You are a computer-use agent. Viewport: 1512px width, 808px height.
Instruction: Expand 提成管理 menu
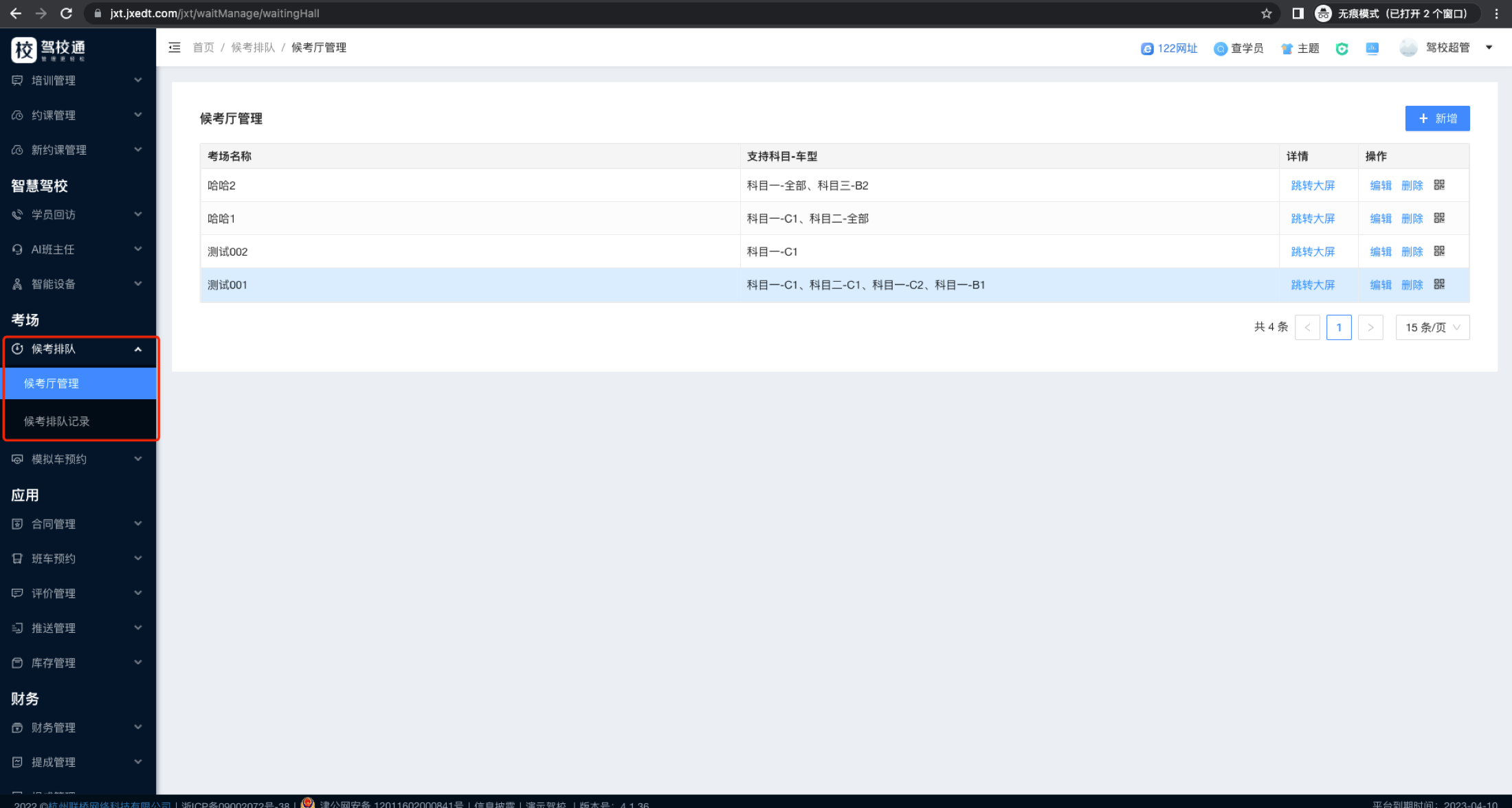point(78,762)
